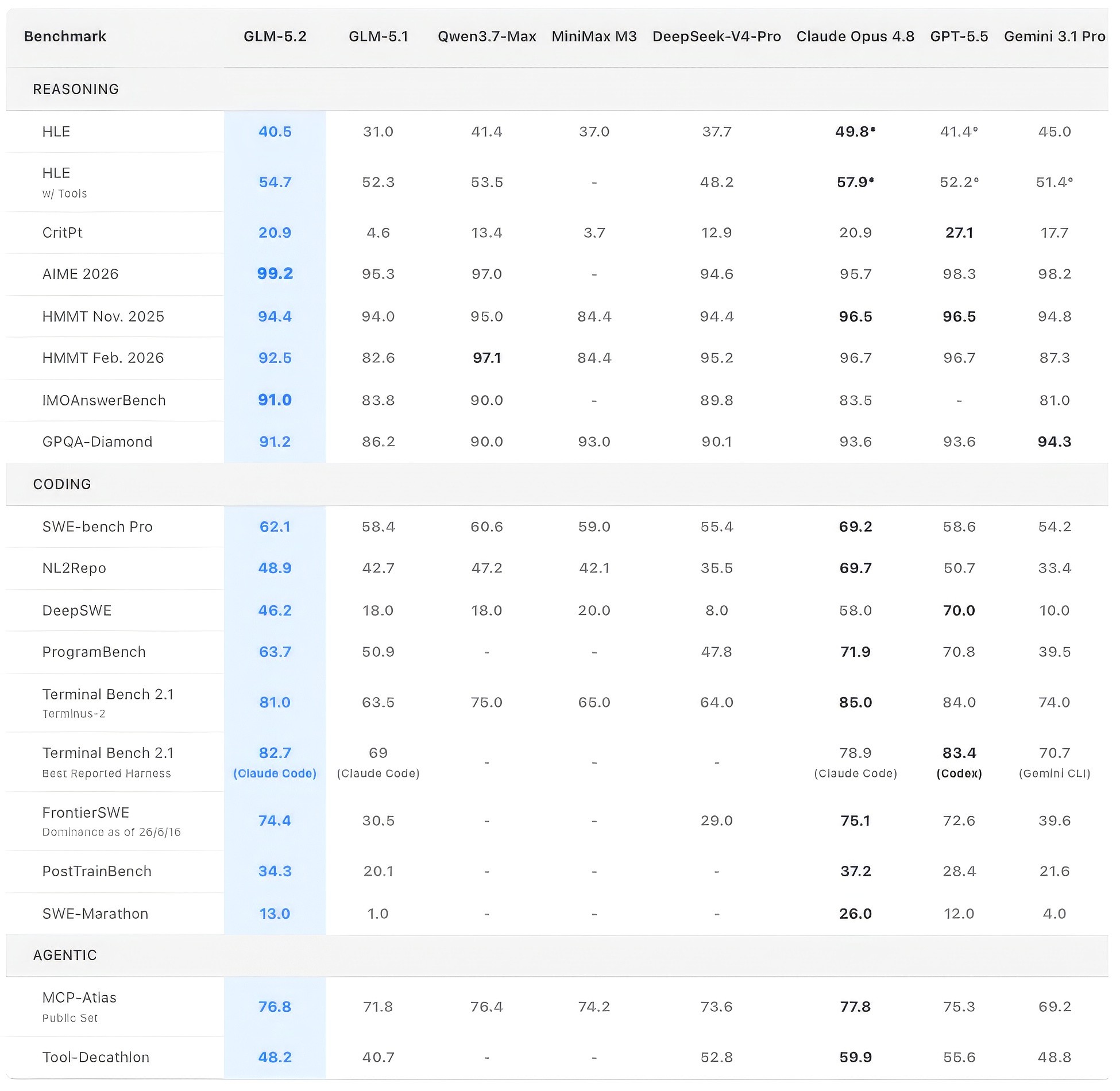Select the "GLM-5.1" column header
1120x1091 pixels.
[x=379, y=37]
